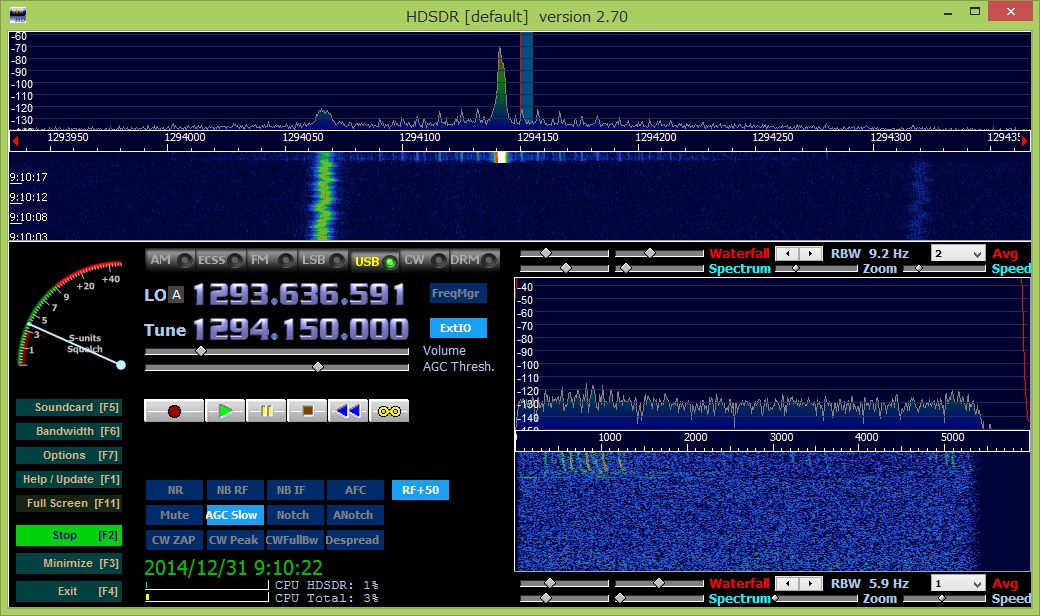Decrease upper RBW with left arrow
This screenshot has width=1040, height=616.
pos(787,253)
